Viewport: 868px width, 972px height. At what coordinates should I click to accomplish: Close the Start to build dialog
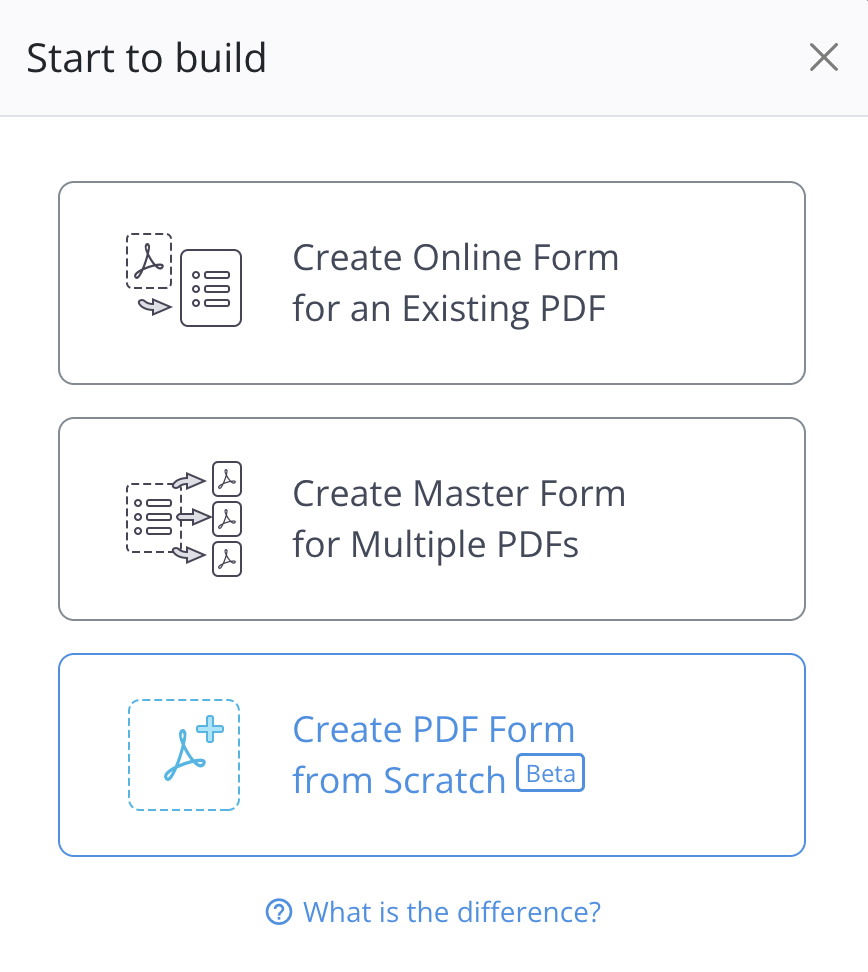pyautogui.click(x=823, y=58)
